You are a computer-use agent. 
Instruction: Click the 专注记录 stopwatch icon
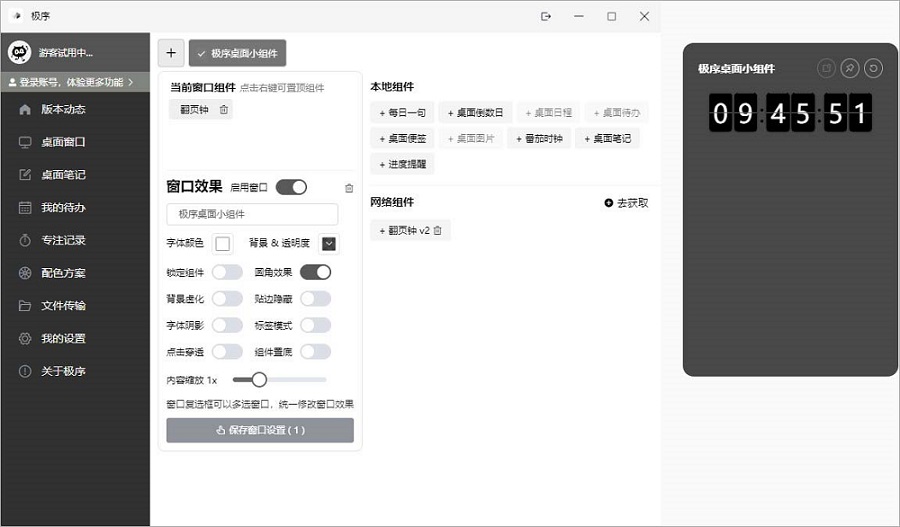click(25, 240)
